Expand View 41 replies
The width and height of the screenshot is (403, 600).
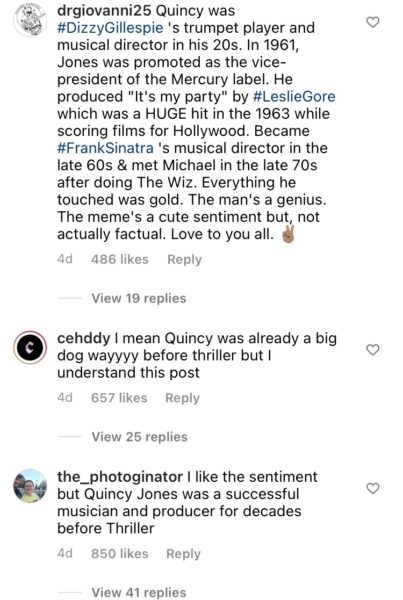point(139,592)
